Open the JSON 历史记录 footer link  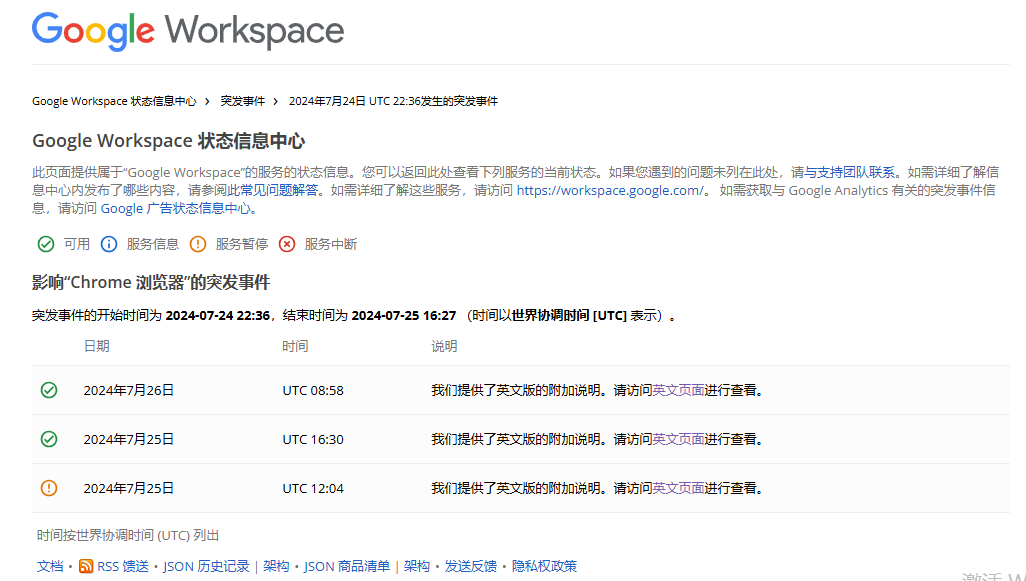[x=206, y=566]
